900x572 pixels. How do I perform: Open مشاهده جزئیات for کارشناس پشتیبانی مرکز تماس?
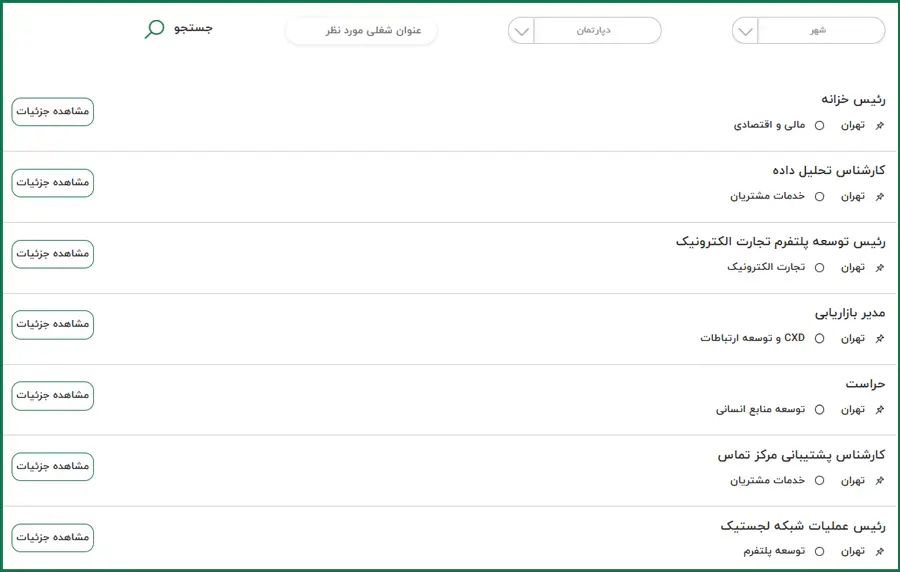[x=53, y=467]
